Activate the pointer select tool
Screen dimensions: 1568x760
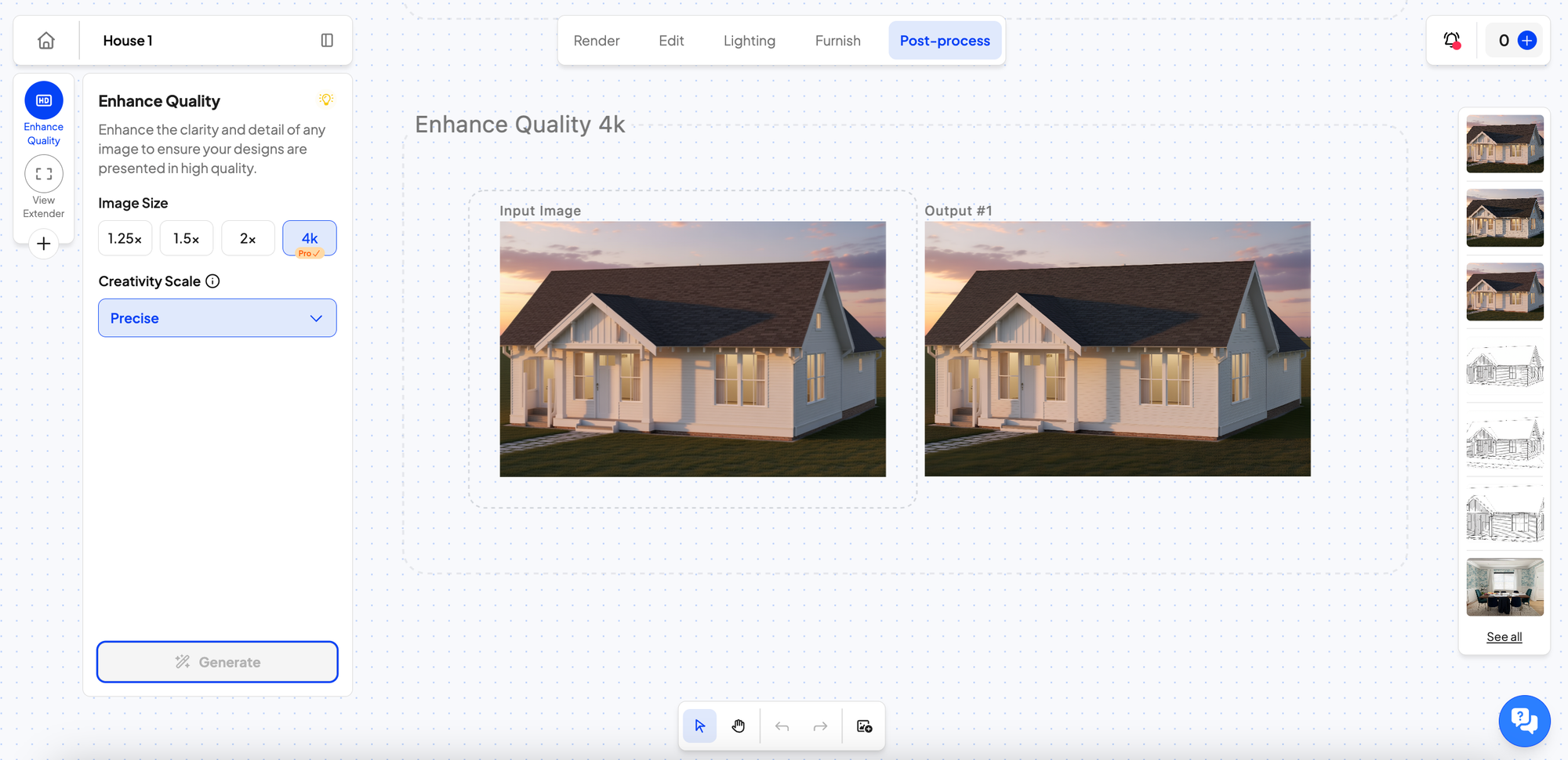700,726
